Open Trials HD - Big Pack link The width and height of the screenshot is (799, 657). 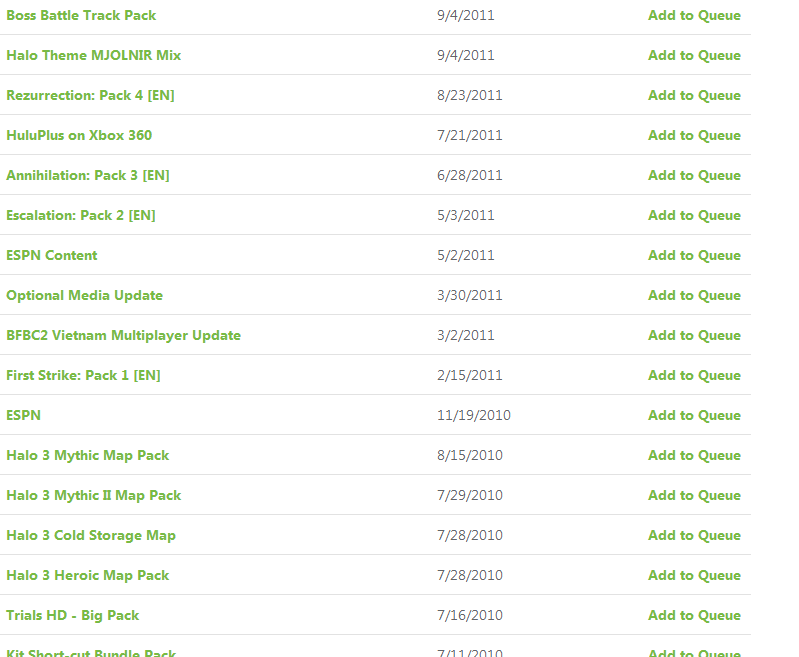(x=72, y=615)
